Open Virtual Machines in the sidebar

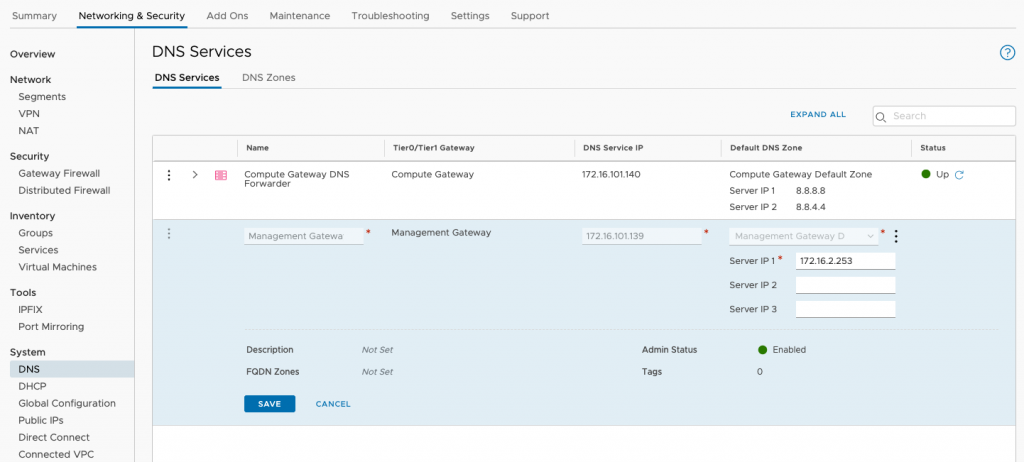point(57,267)
